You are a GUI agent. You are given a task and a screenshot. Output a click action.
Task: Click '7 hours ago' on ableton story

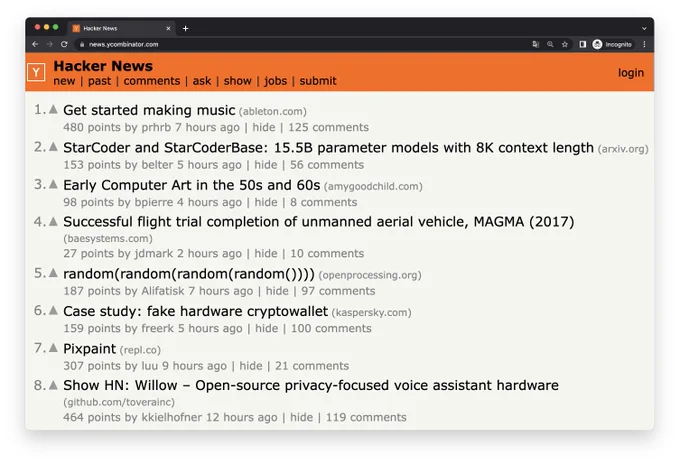point(207,127)
